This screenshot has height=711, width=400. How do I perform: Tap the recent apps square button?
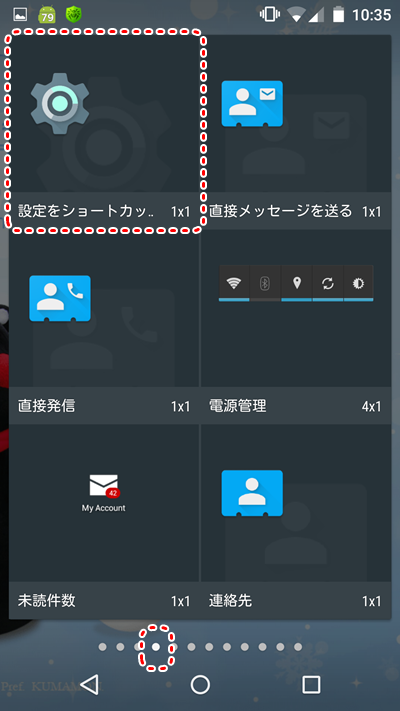coord(311,685)
